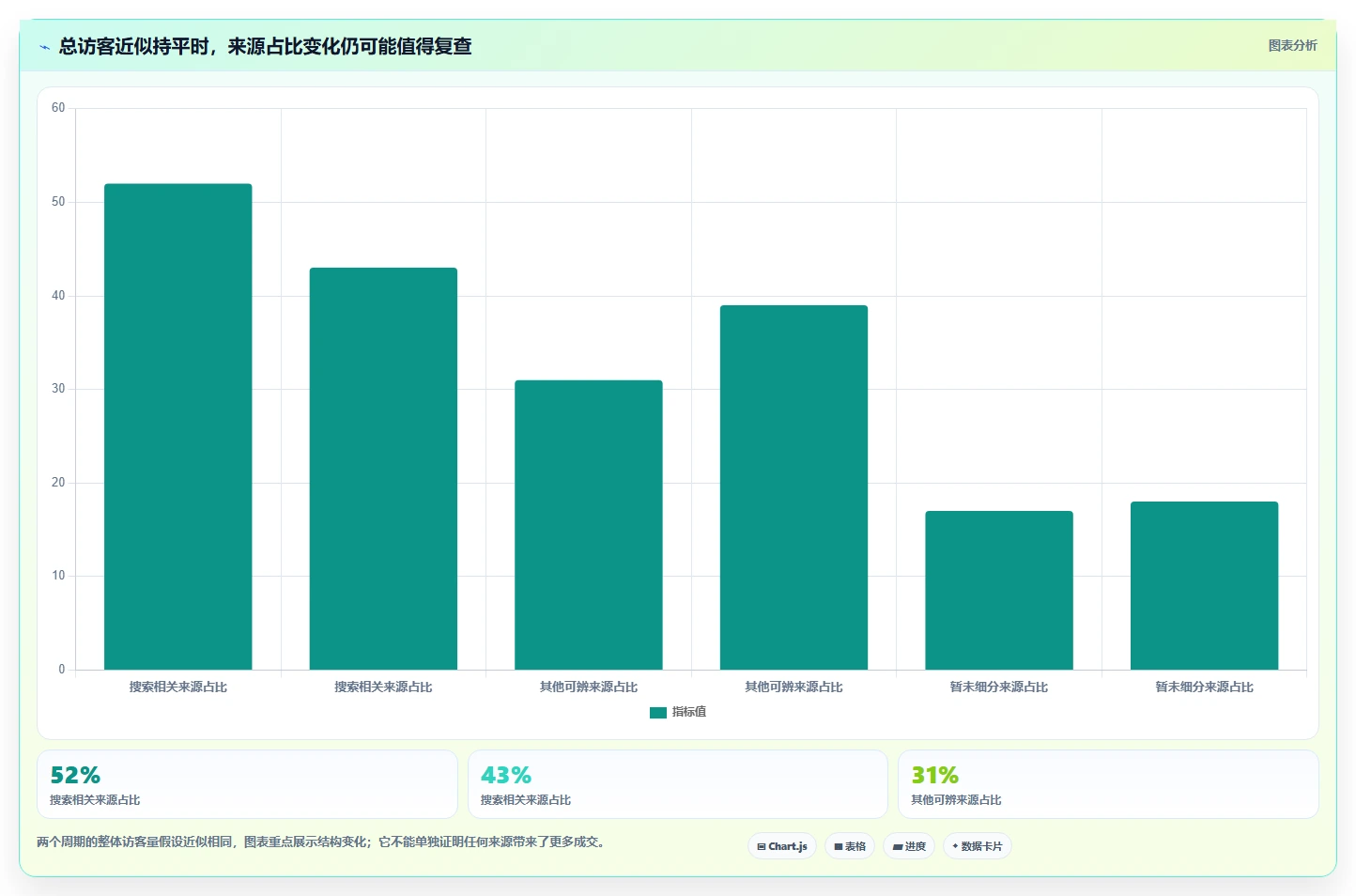Click the y-axis tick label 50
The height and width of the screenshot is (896, 1356).
point(58,202)
